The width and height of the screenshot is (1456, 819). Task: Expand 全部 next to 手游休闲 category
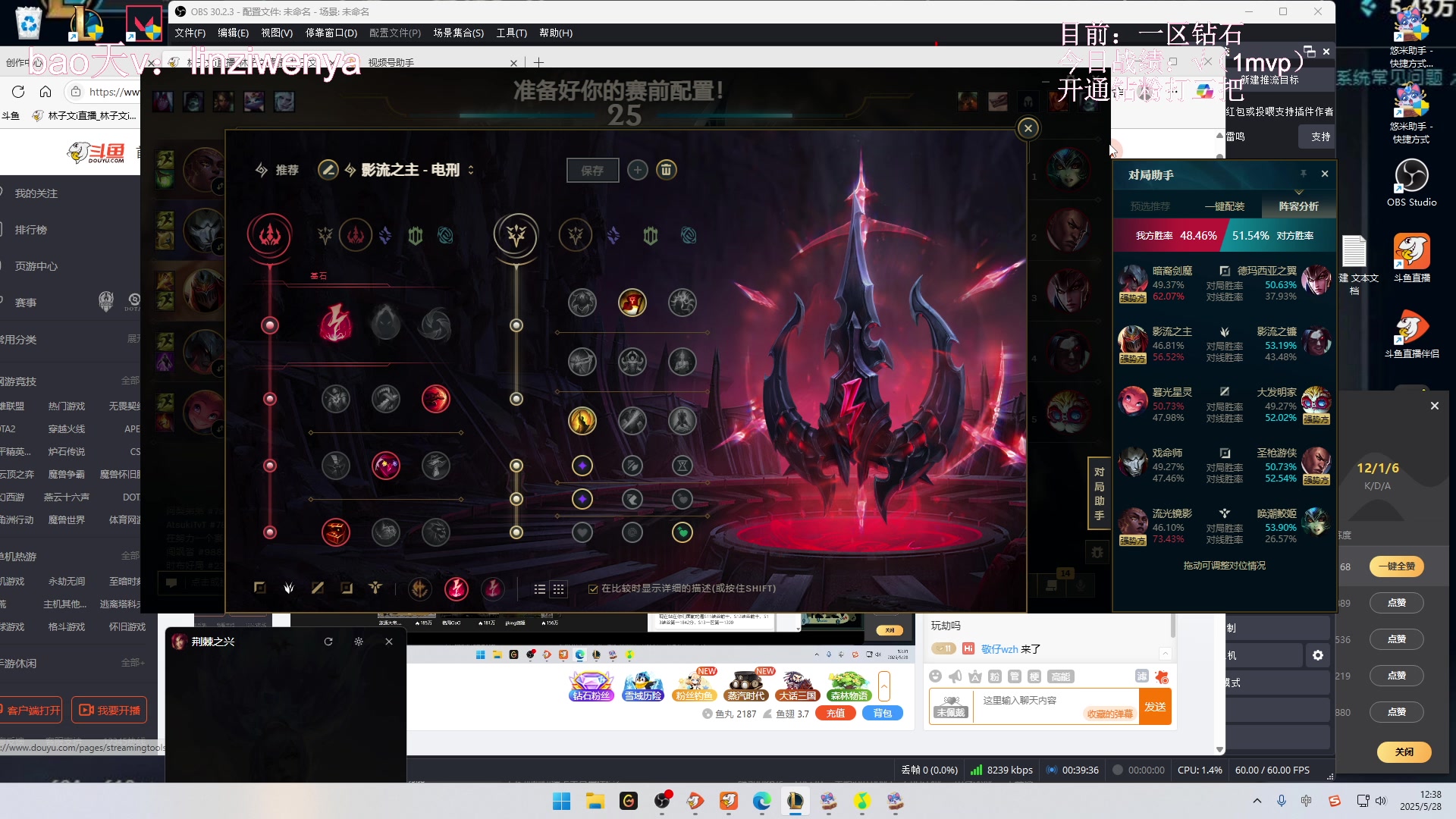click(x=133, y=663)
